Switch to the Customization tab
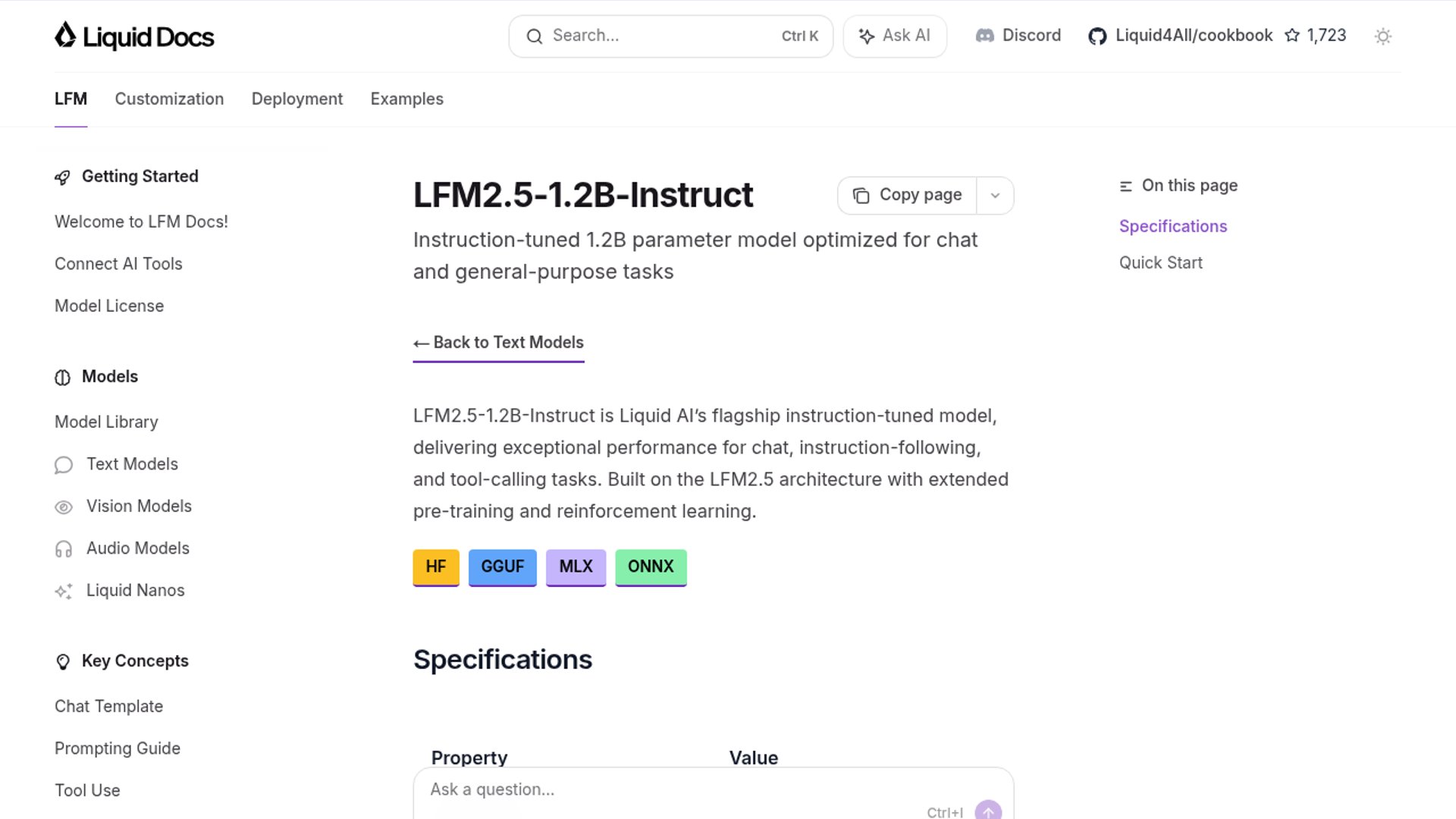This screenshot has height=819, width=1456. [x=169, y=99]
